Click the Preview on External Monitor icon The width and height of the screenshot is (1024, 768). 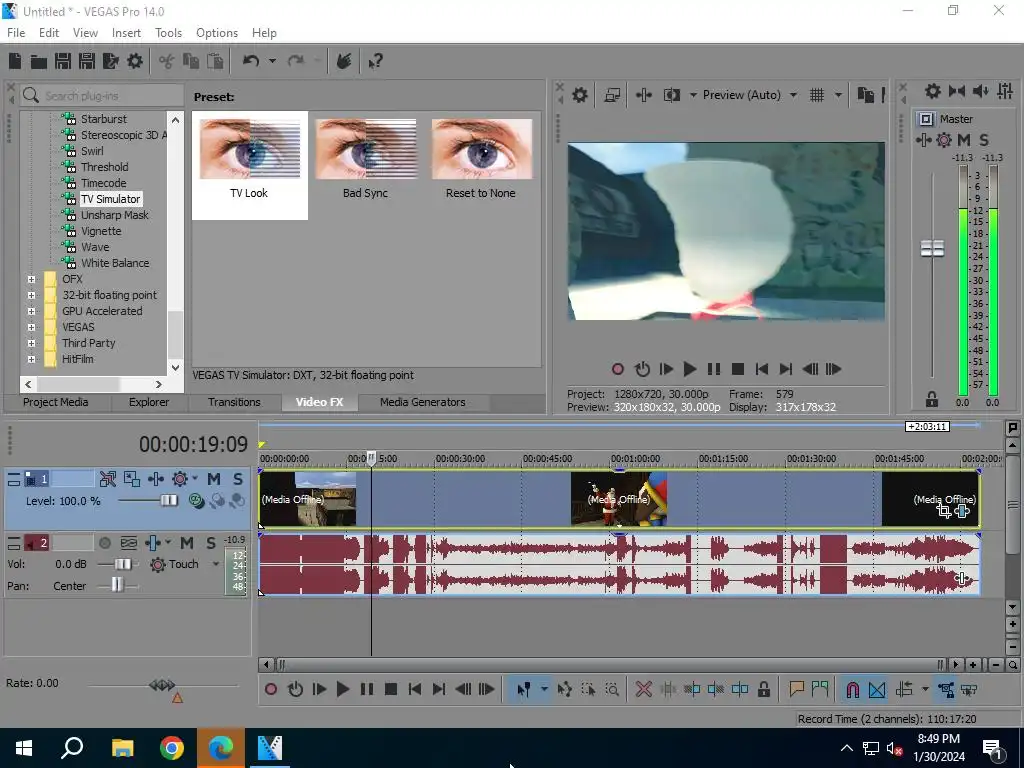click(x=612, y=95)
